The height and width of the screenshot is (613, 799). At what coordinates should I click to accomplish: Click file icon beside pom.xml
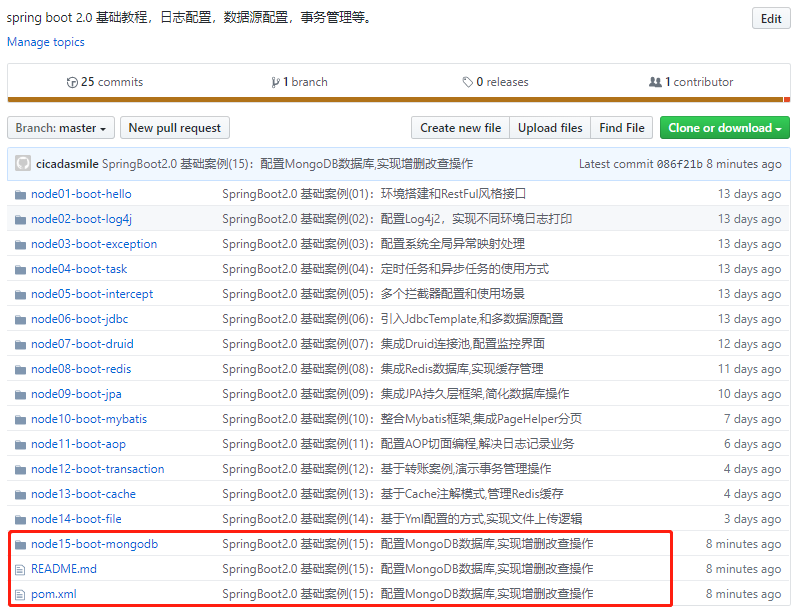tap(20, 595)
